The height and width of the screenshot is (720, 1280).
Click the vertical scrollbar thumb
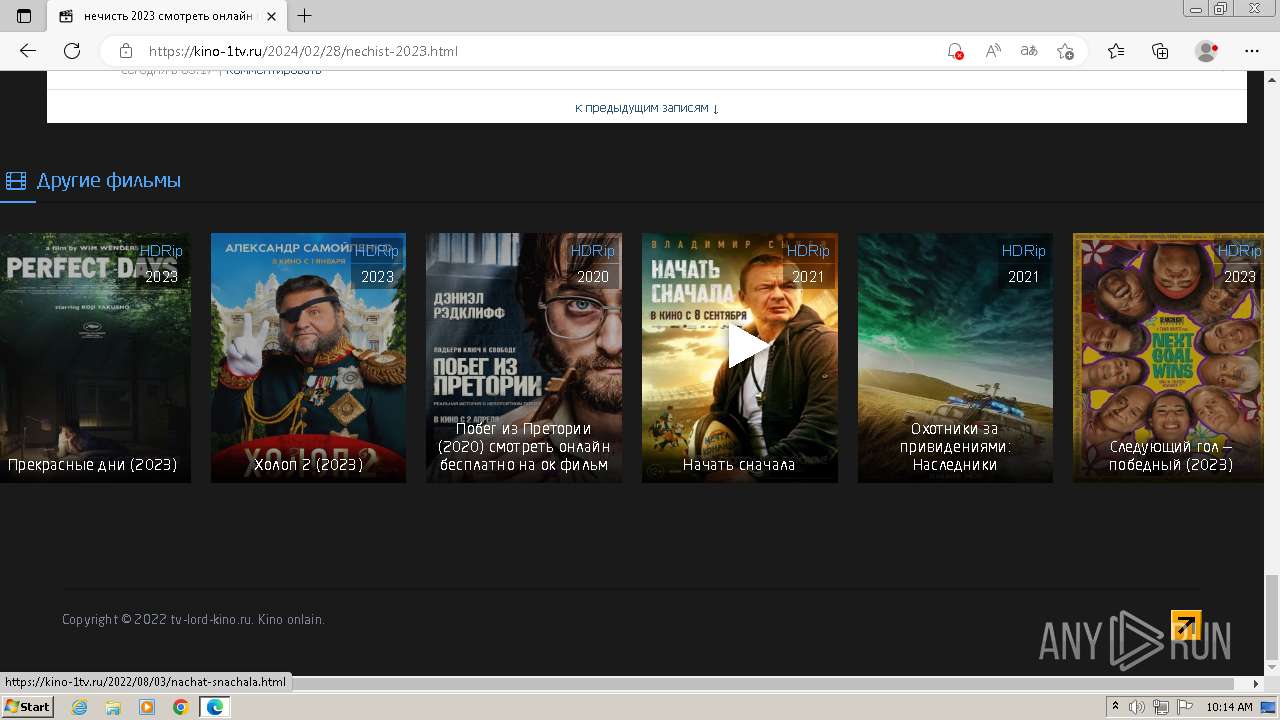[x=1272, y=615]
